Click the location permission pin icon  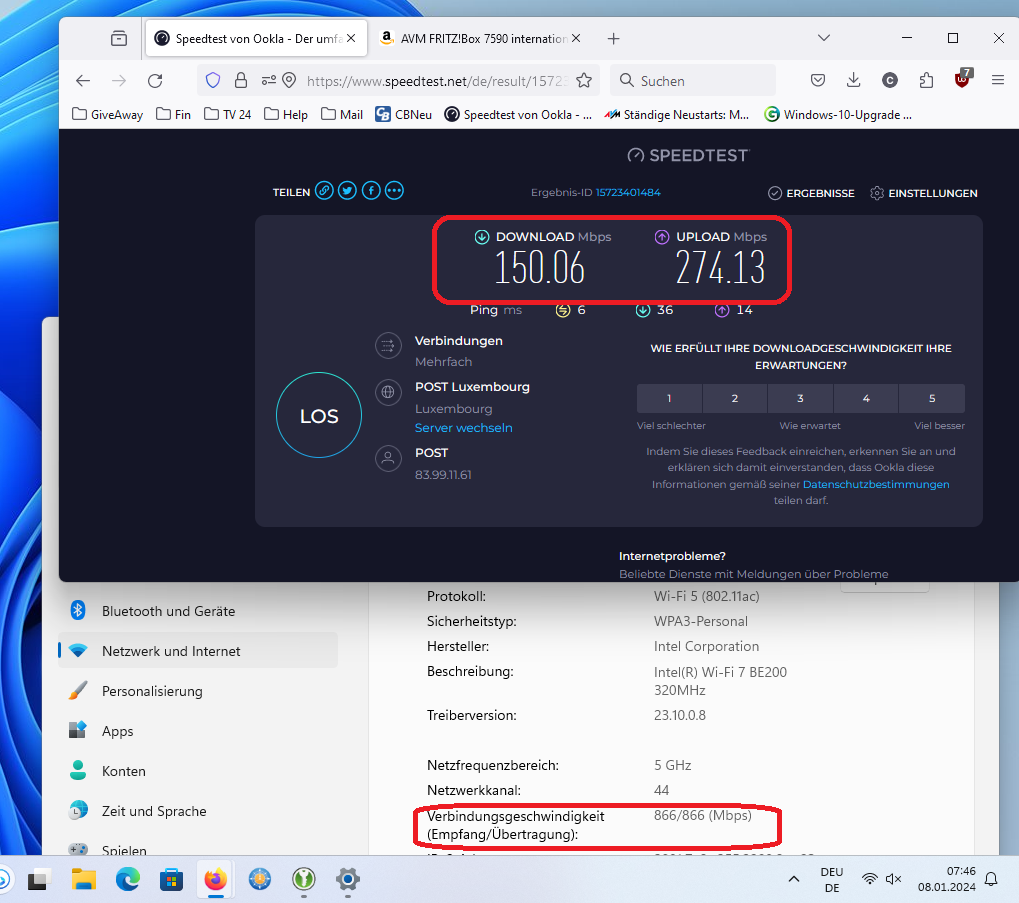pyautogui.click(x=289, y=81)
